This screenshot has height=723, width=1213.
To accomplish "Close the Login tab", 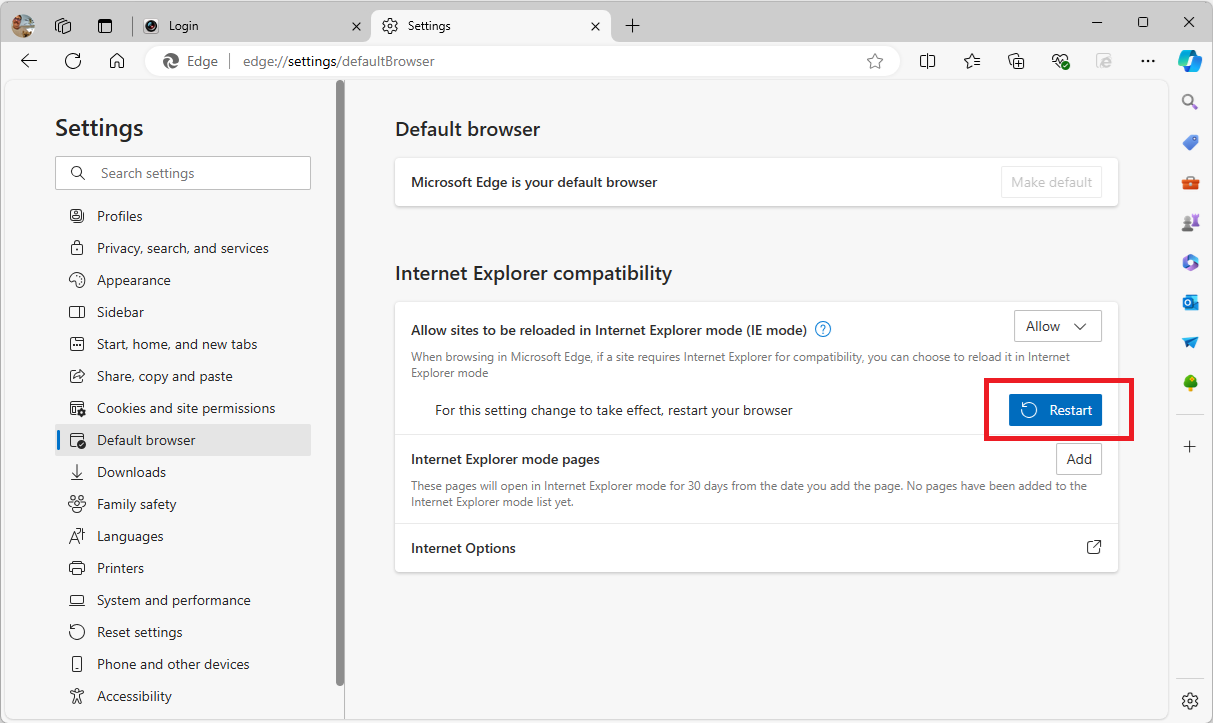I will click(x=354, y=26).
